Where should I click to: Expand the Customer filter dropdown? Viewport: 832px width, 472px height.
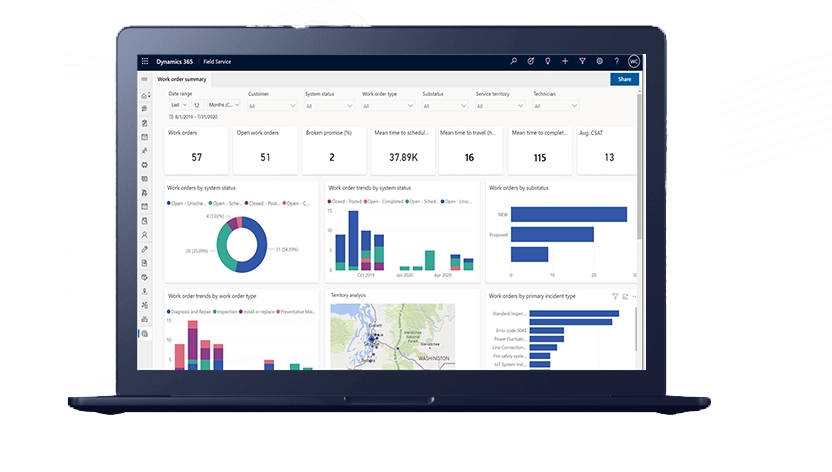point(272,105)
